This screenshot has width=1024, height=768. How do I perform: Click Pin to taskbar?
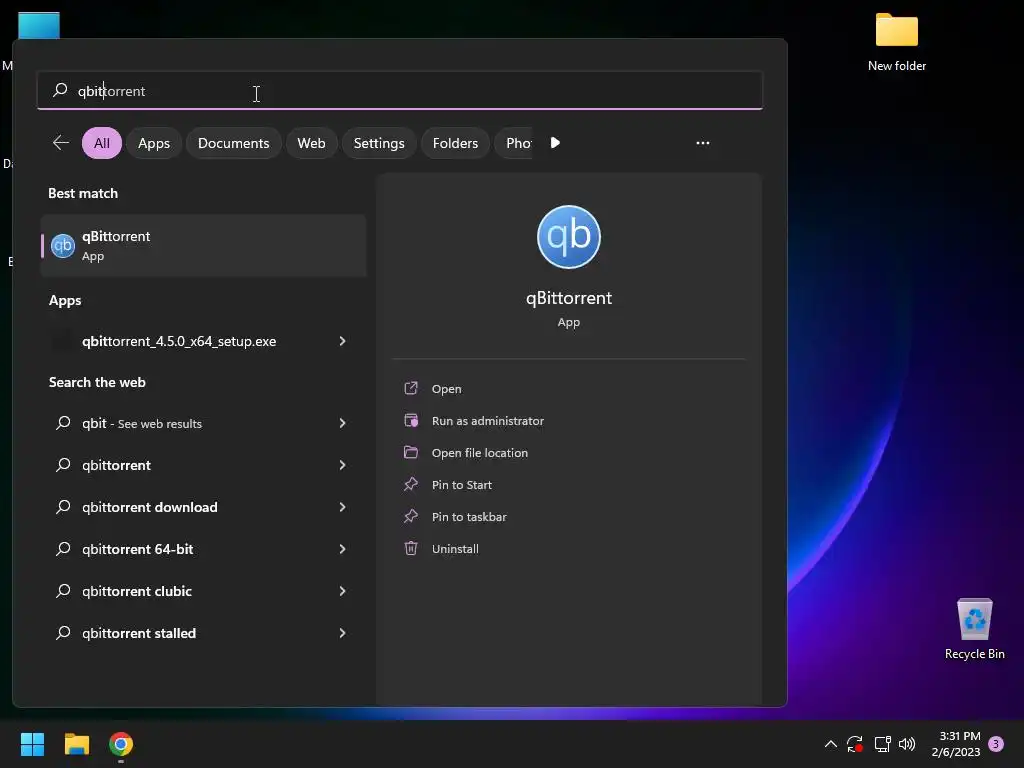pyautogui.click(x=469, y=517)
